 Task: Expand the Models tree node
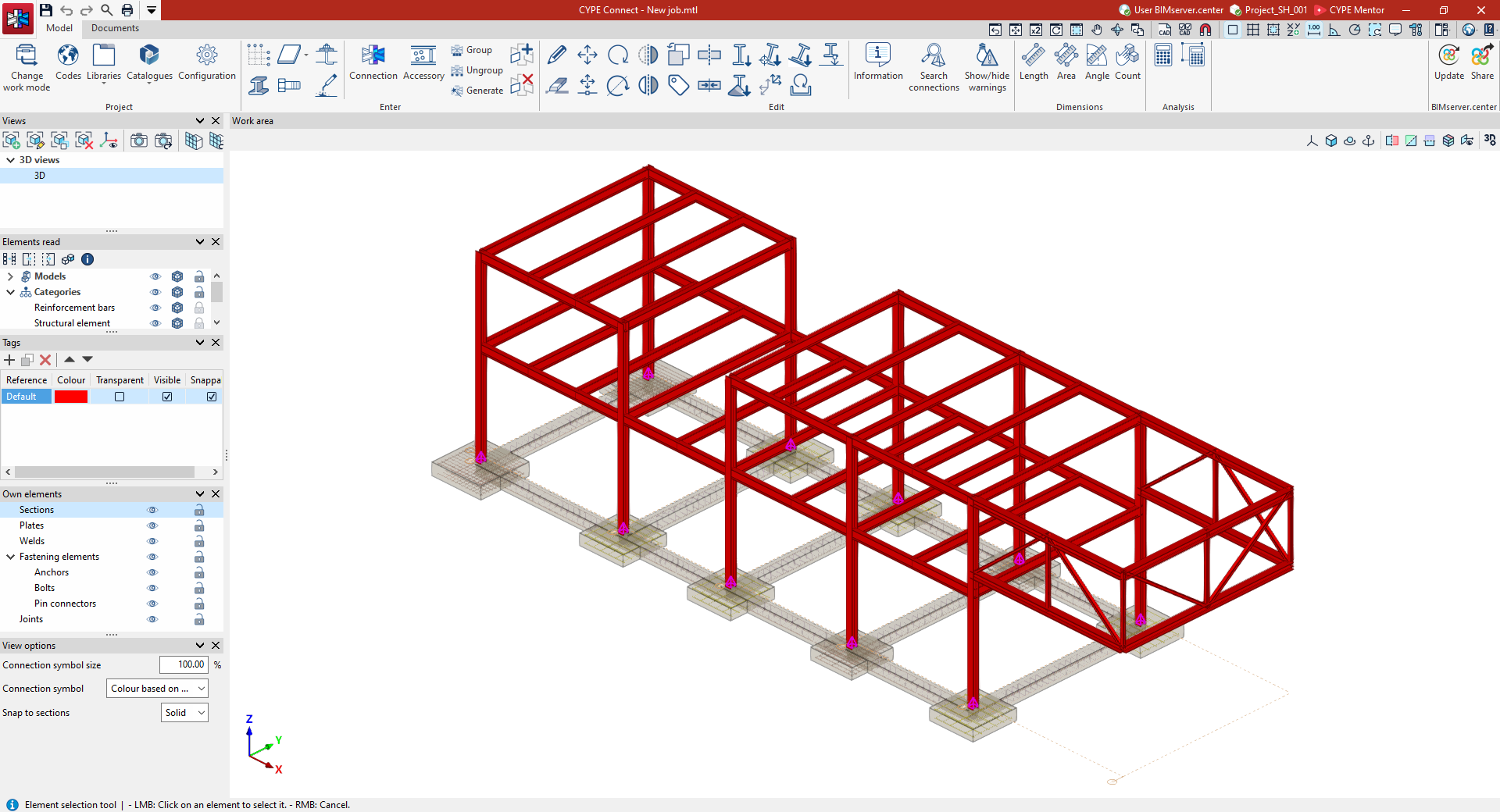pyautogui.click(x=10, y=276)
